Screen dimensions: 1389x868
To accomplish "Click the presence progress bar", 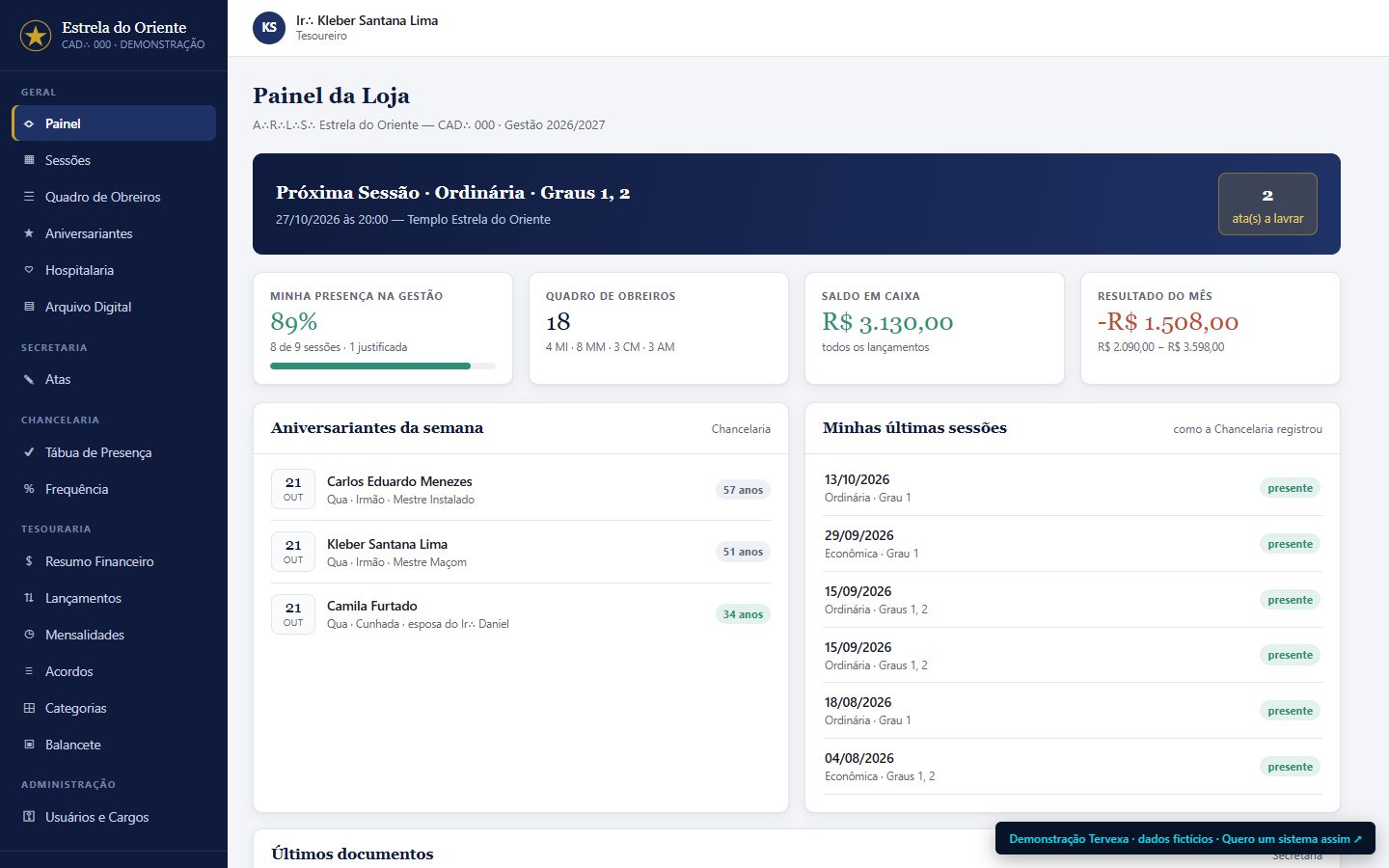I will pos(383,366).
